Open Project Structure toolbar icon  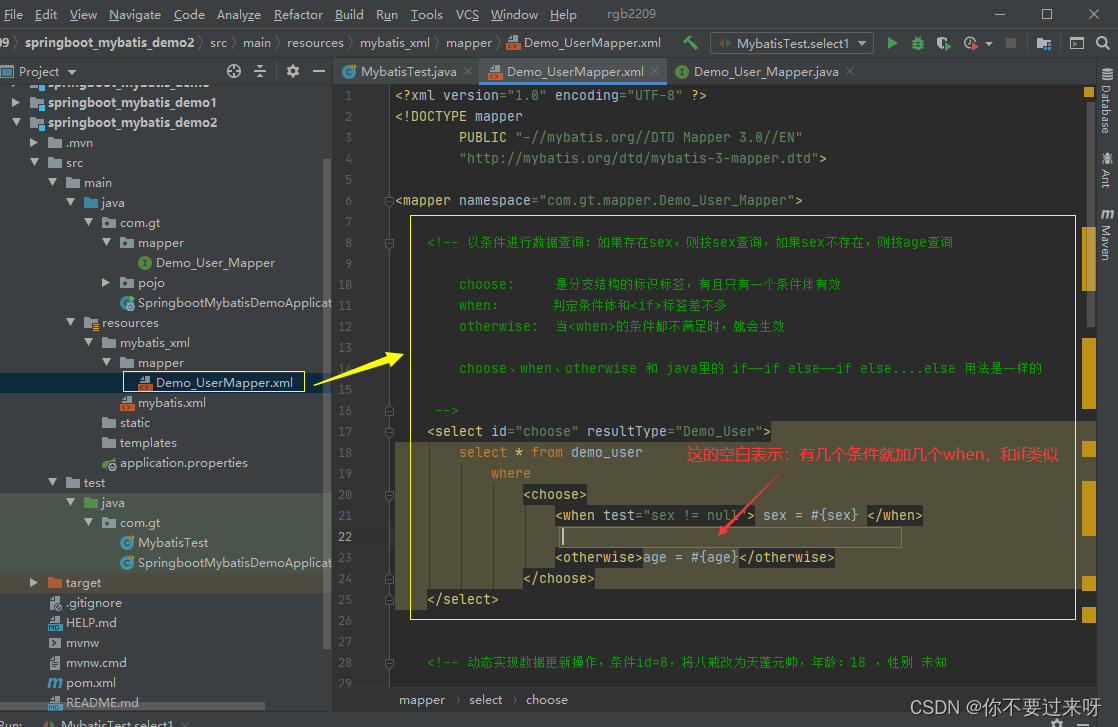tap(1044, 43)
